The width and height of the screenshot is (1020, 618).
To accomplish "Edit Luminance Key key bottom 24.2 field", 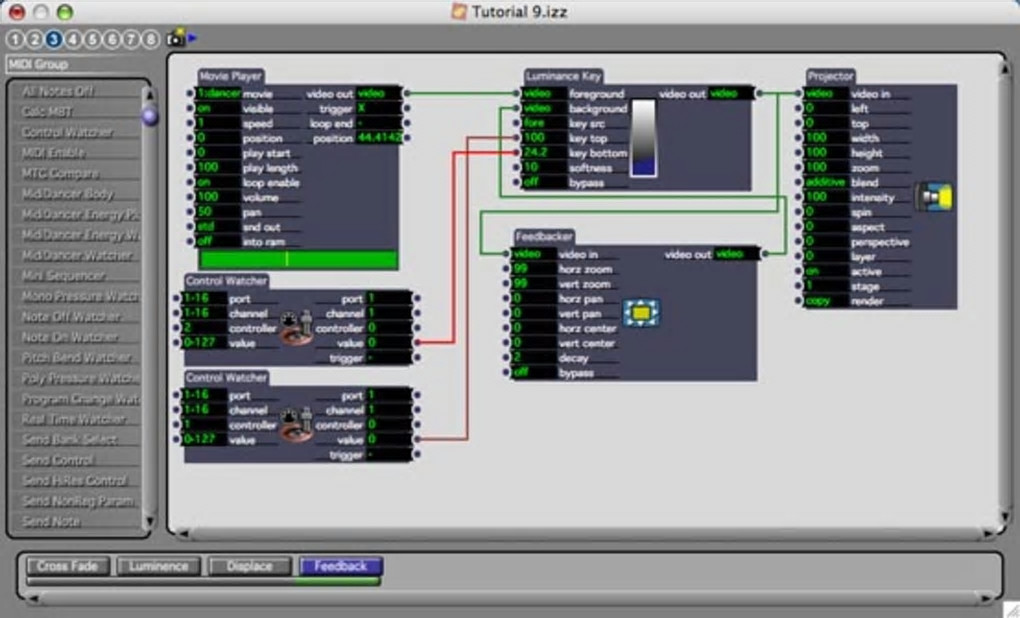I will (544, 153).
